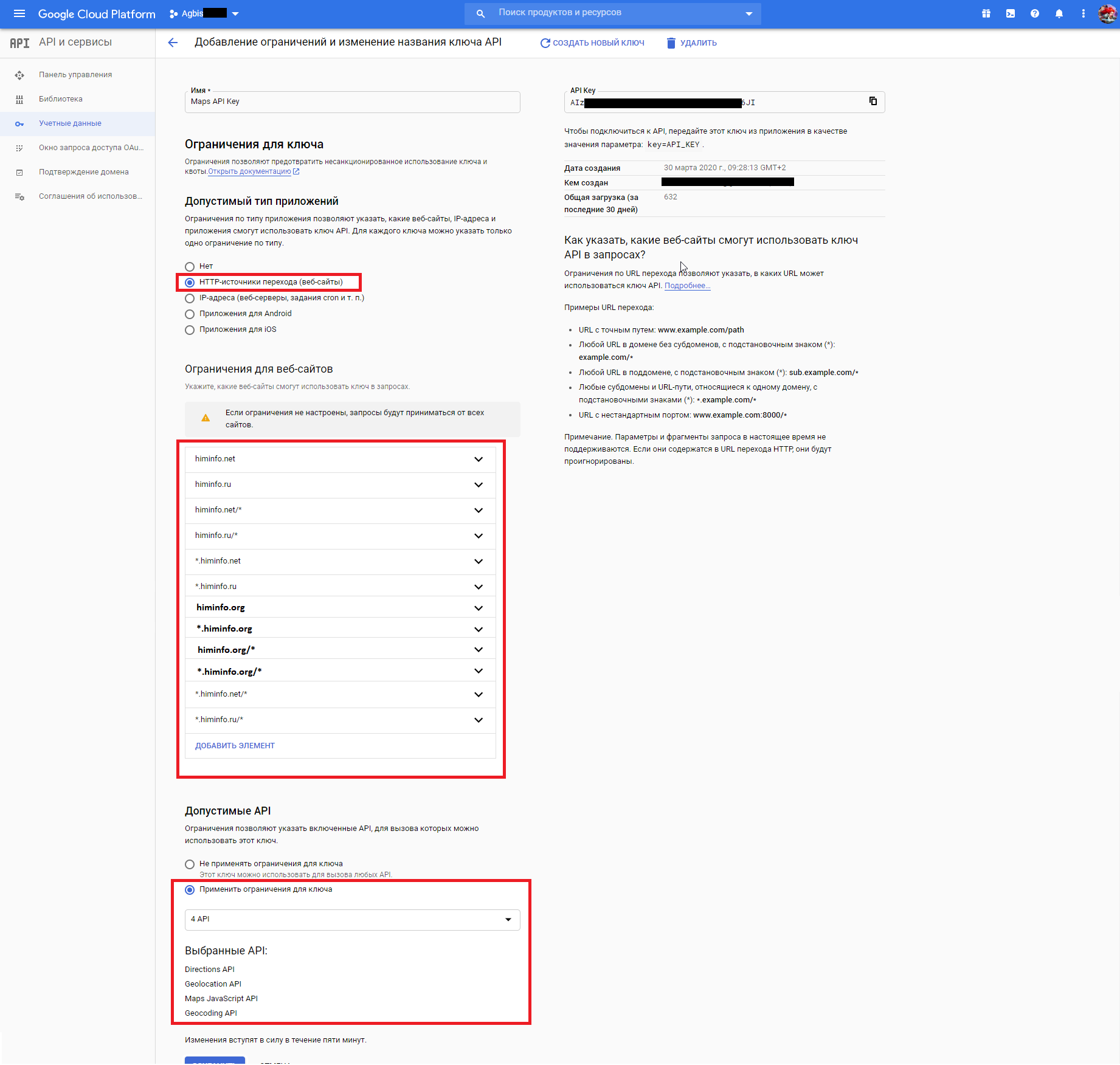Click the regenerate icon beside СОЗДАТЬ НОВЫЙ КЛЮЧ
This screenshot has width=1120, height=1065.
[545, 43]
